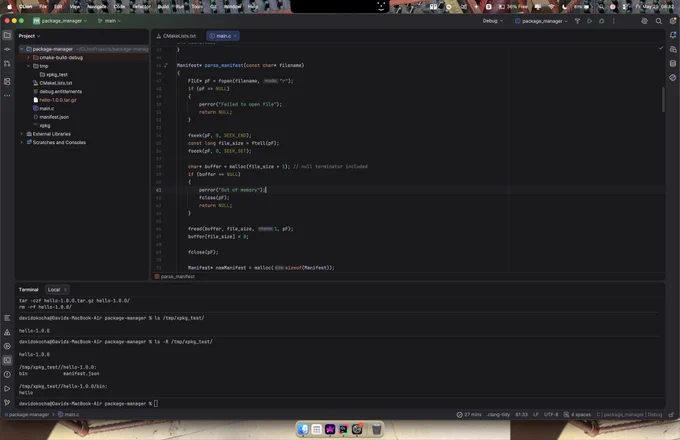Viewport: 680px width, 440px height.
Task: Click the gutter icon beside parse_manifest
Action: tap(165, 65)
